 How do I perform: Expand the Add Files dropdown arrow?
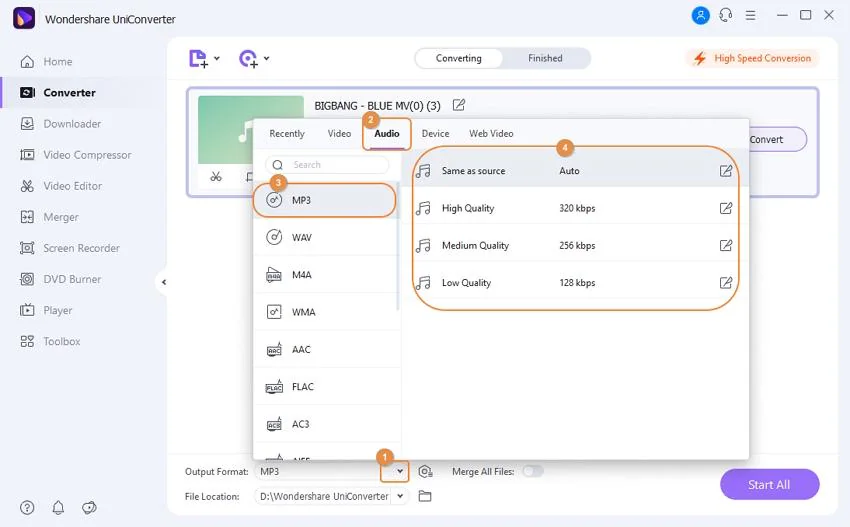(217, 58)
